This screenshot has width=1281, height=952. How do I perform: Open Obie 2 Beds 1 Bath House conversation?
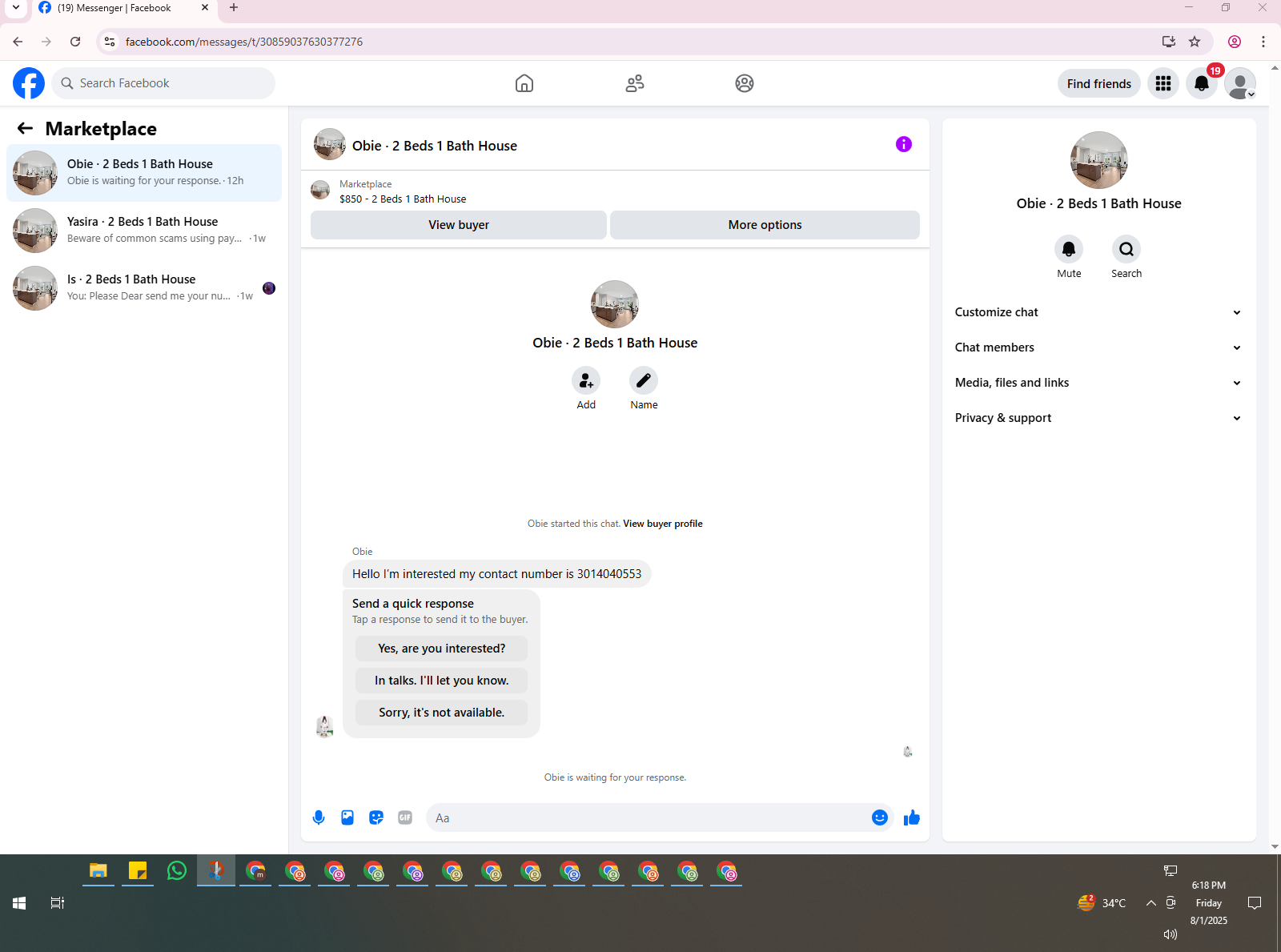[x=144, y=173]
